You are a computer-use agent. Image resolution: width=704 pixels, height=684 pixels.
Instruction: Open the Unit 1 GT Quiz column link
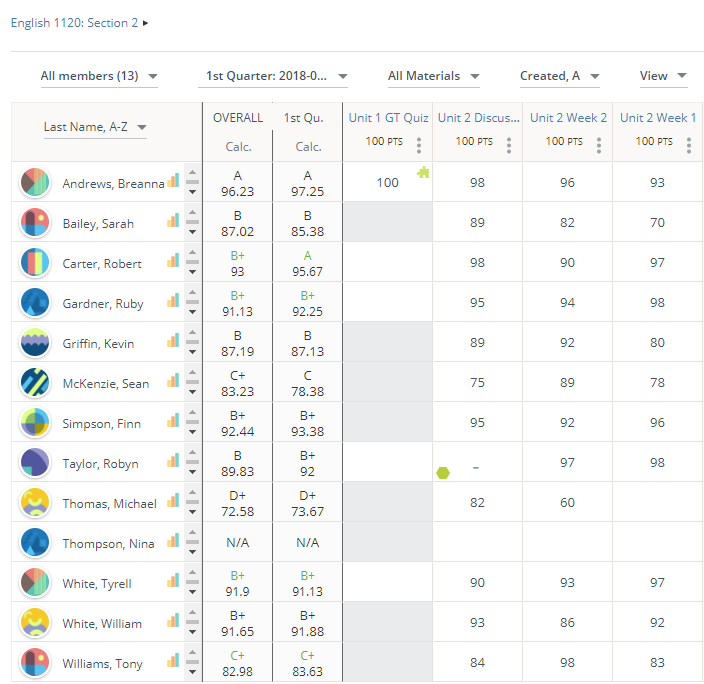tap(388, 118)
